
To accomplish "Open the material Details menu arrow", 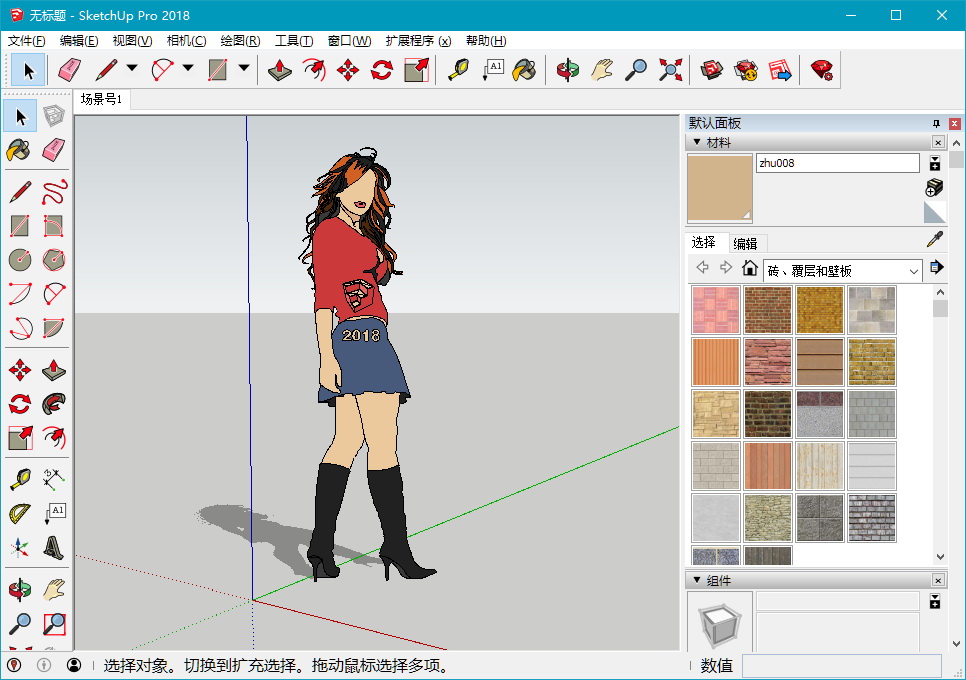I will (x=936, y=267).
